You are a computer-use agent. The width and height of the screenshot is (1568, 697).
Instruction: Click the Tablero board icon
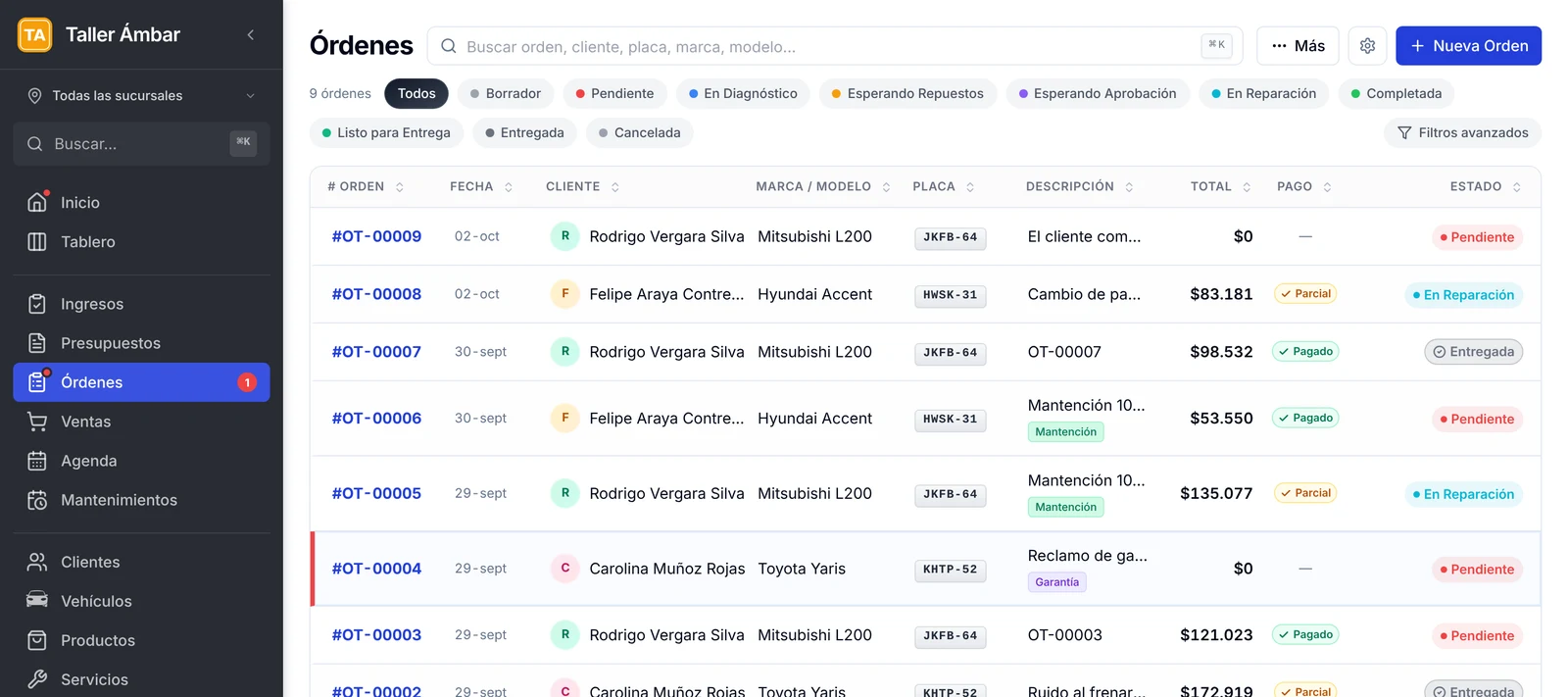[37, 241]
